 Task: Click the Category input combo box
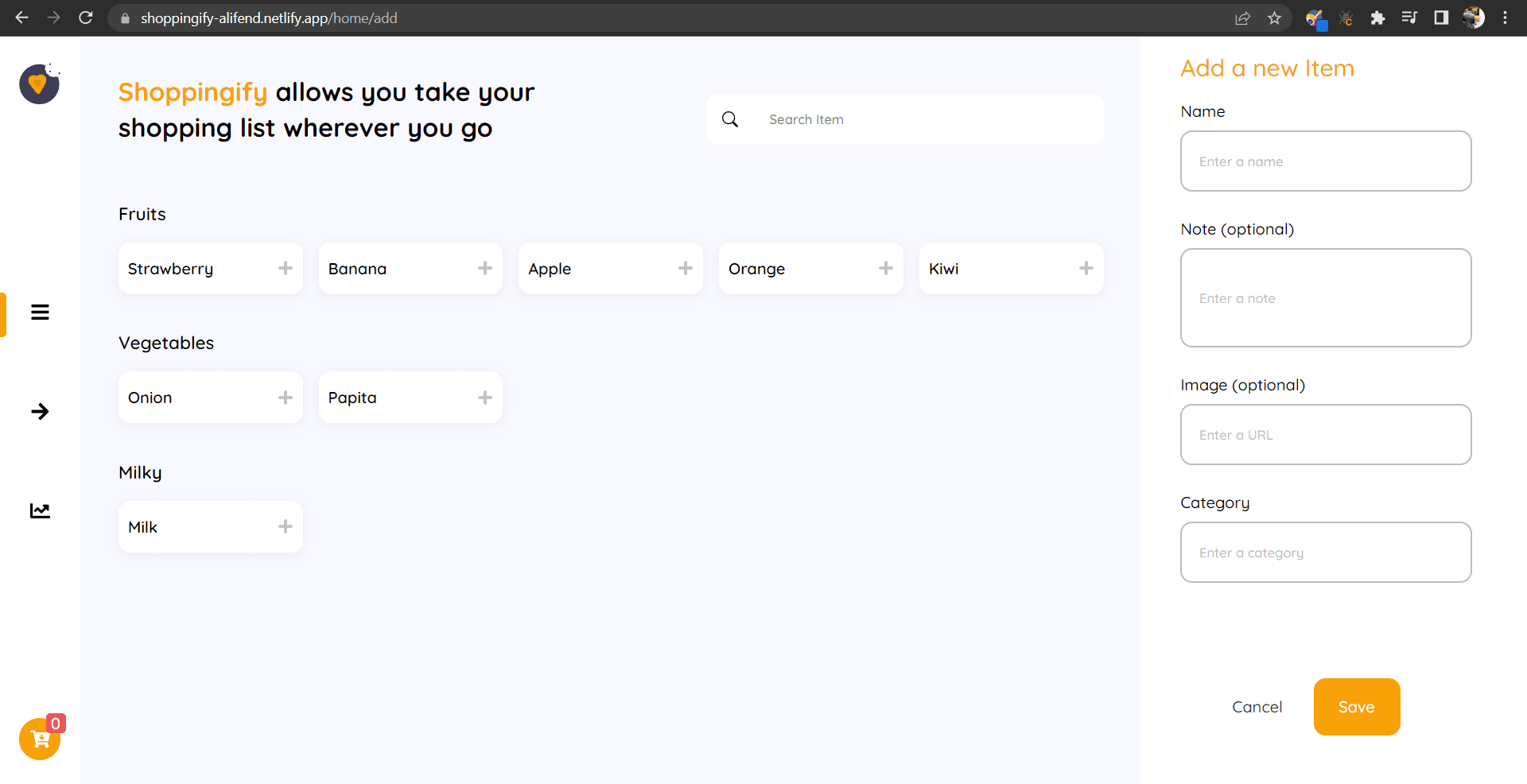coord(1325,553)
